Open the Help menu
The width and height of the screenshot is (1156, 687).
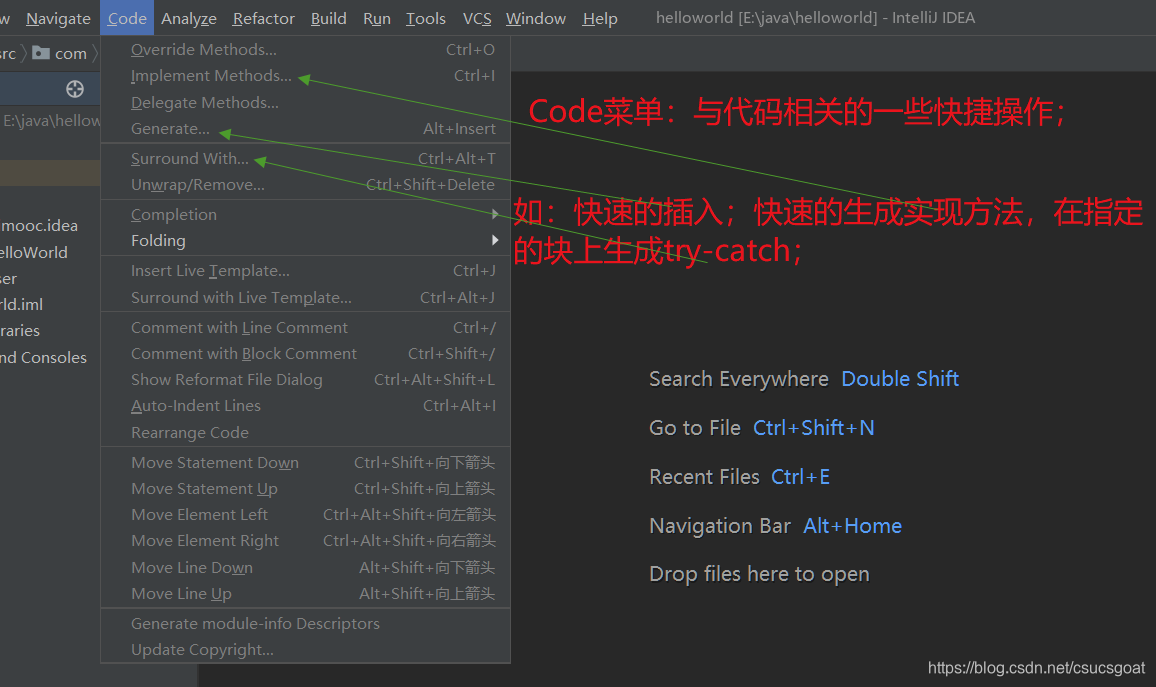pyautogui.click(x=599, y=18)
